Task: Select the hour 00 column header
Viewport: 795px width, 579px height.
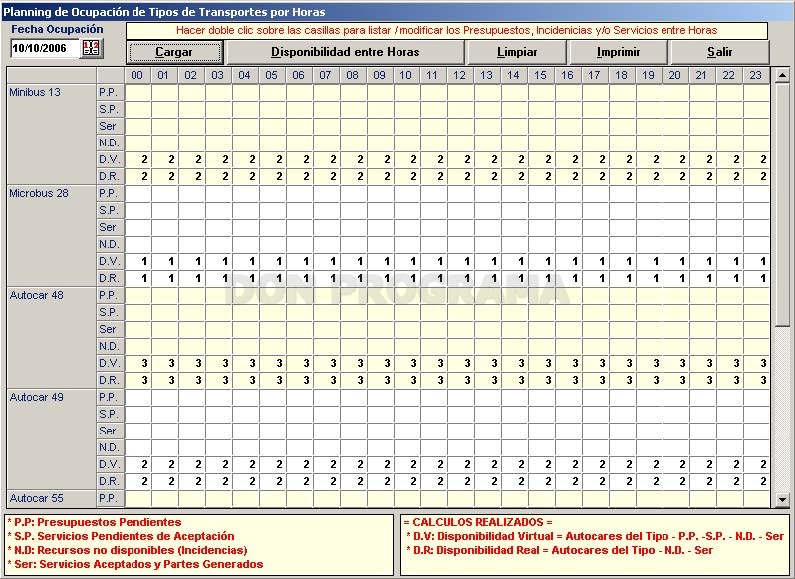Action: 137,75
